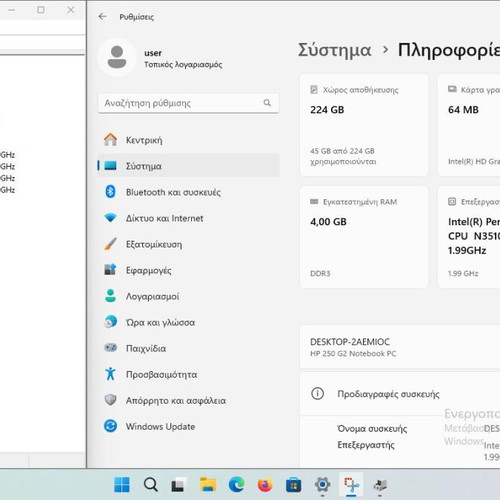Viewport: 500px width, 500px height.
Task: Open Εφαρμογές apps settings
Action: point(188,270)
